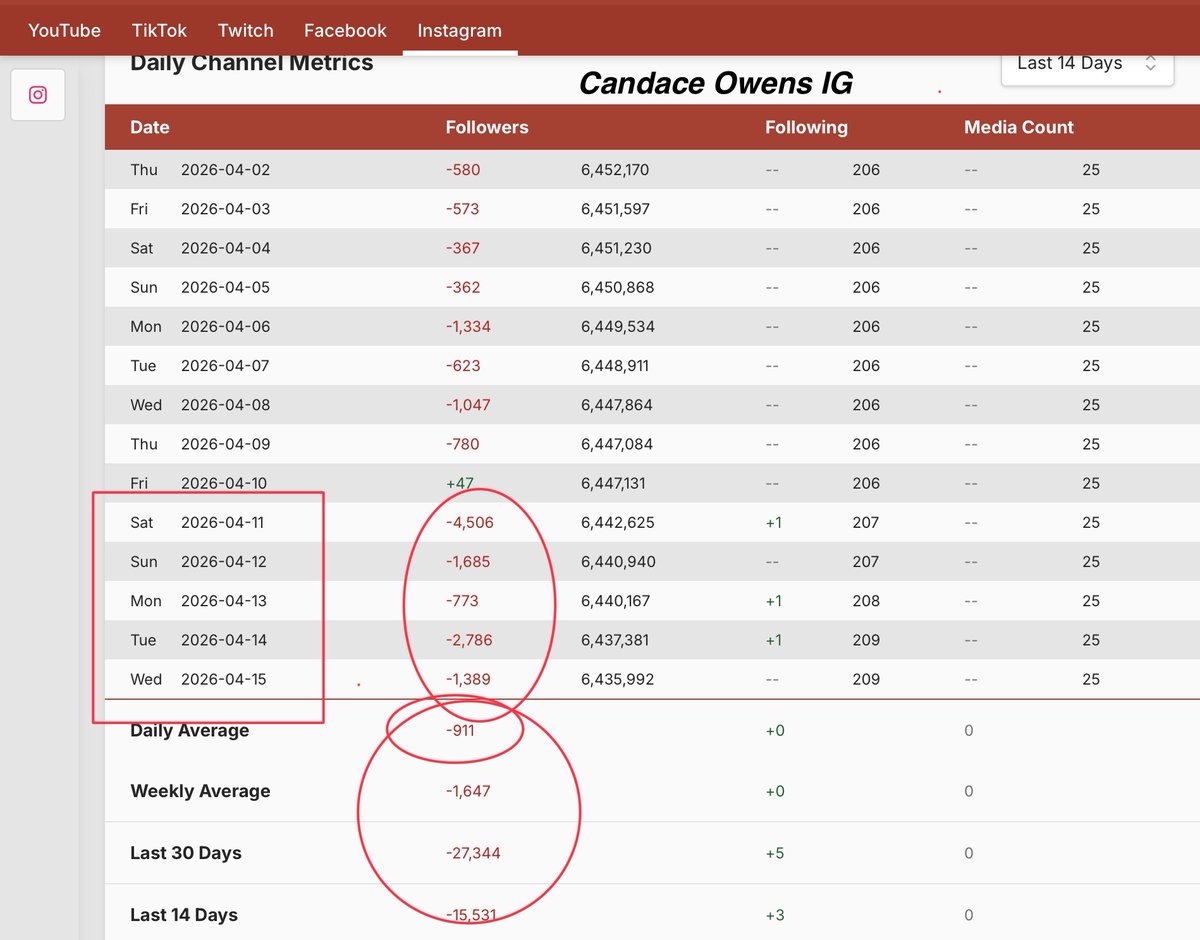Click follower total 6,452,170

[615, 170]
